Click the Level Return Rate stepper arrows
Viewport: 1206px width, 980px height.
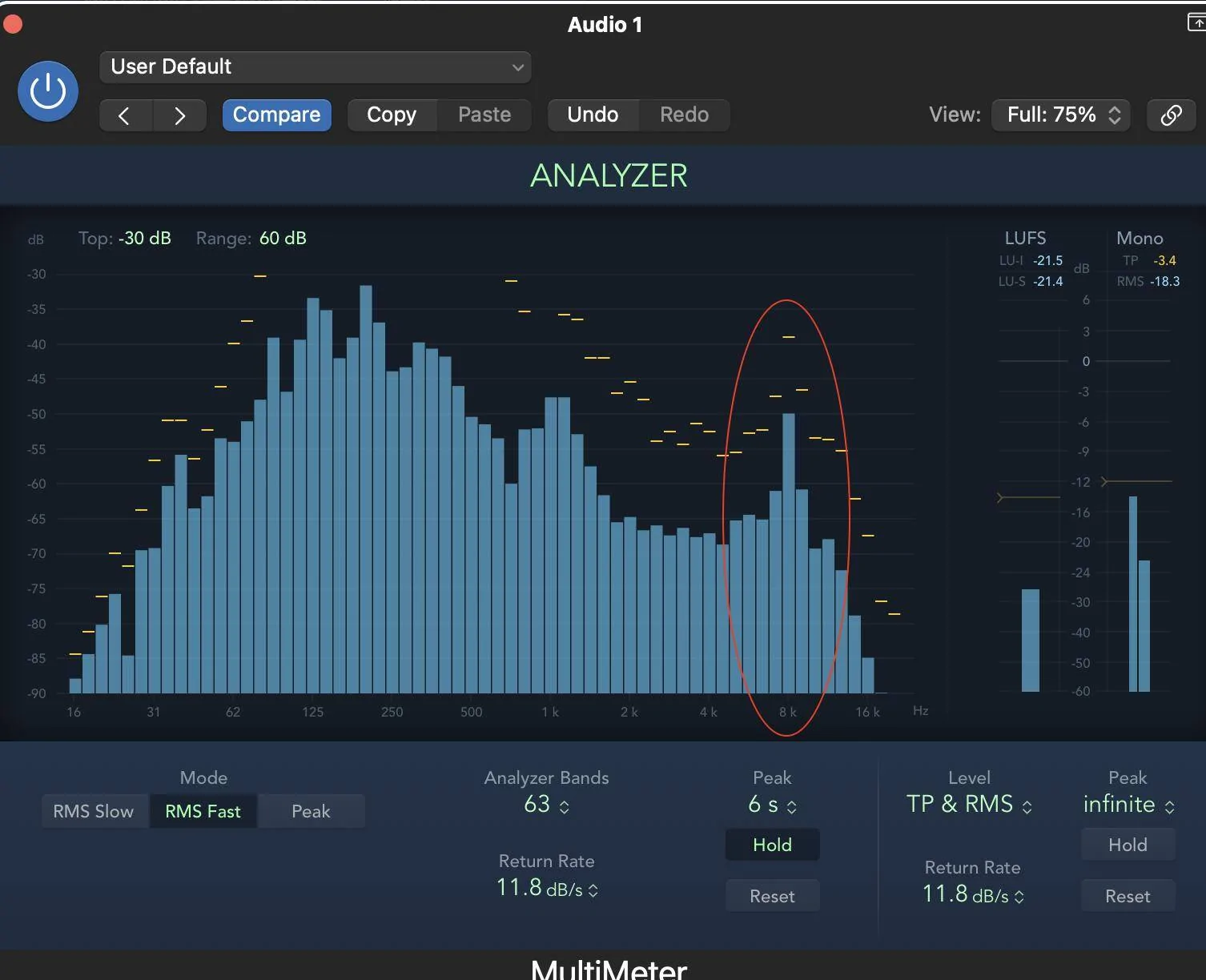[1019, 896]
